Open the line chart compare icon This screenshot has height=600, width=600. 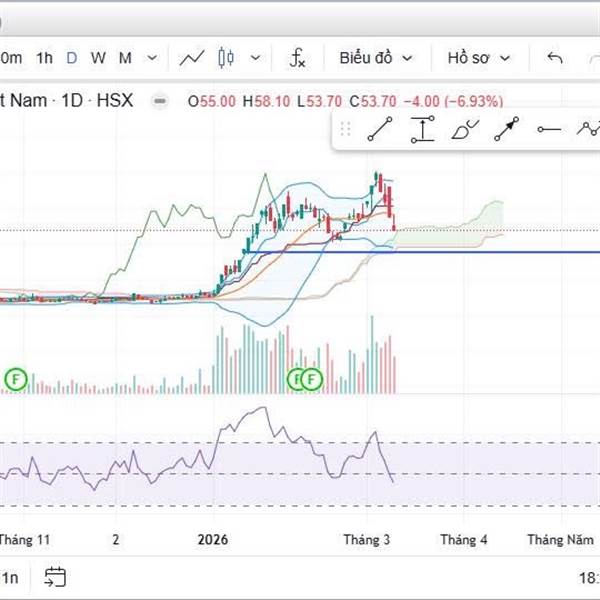[192, 58]
